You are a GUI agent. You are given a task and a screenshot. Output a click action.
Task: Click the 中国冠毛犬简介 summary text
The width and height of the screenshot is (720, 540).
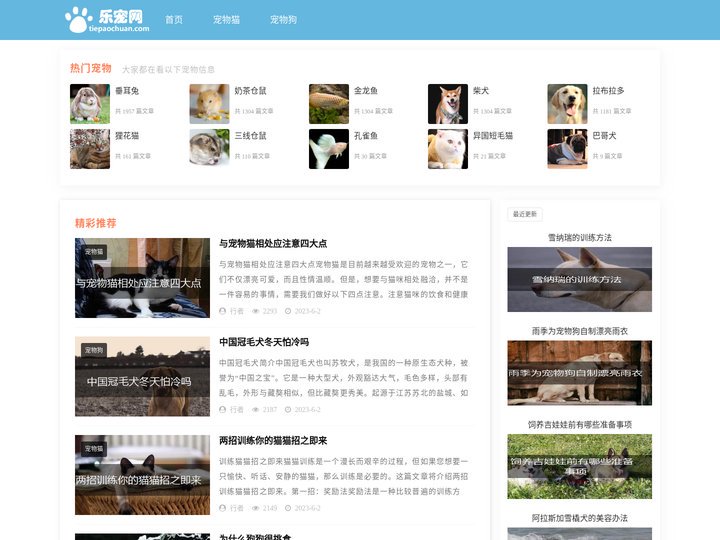(343, 378)
